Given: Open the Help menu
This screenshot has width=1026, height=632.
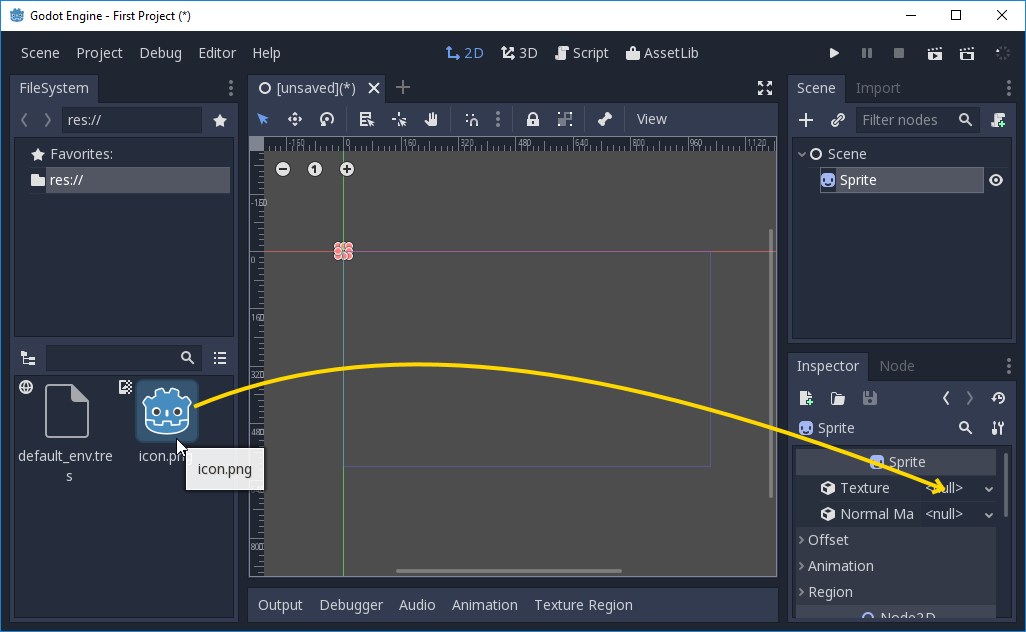Looking at the screenshot, I should click(266, 53).
